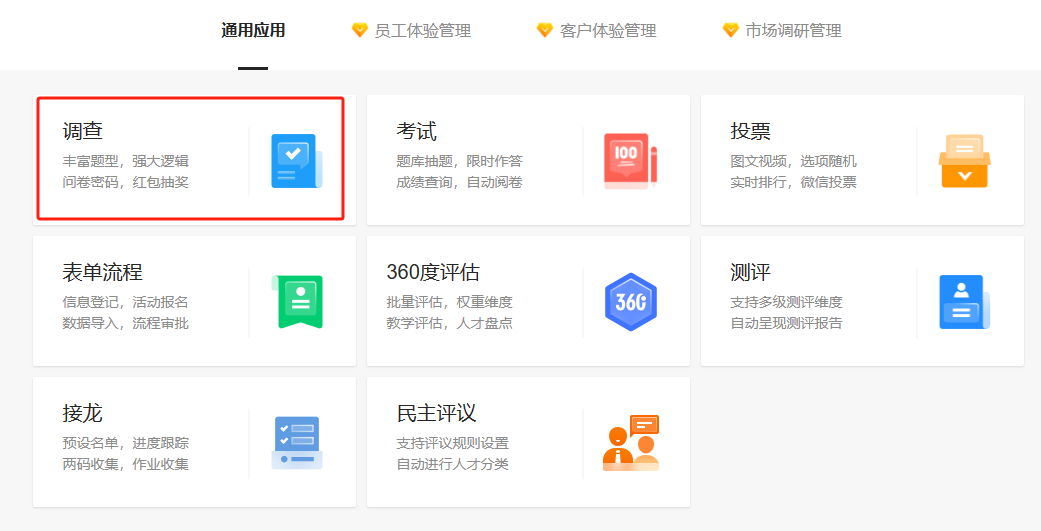The image size is (1041, 531).
Task: Open the 360度评估 card title
Action: [433, 272]
